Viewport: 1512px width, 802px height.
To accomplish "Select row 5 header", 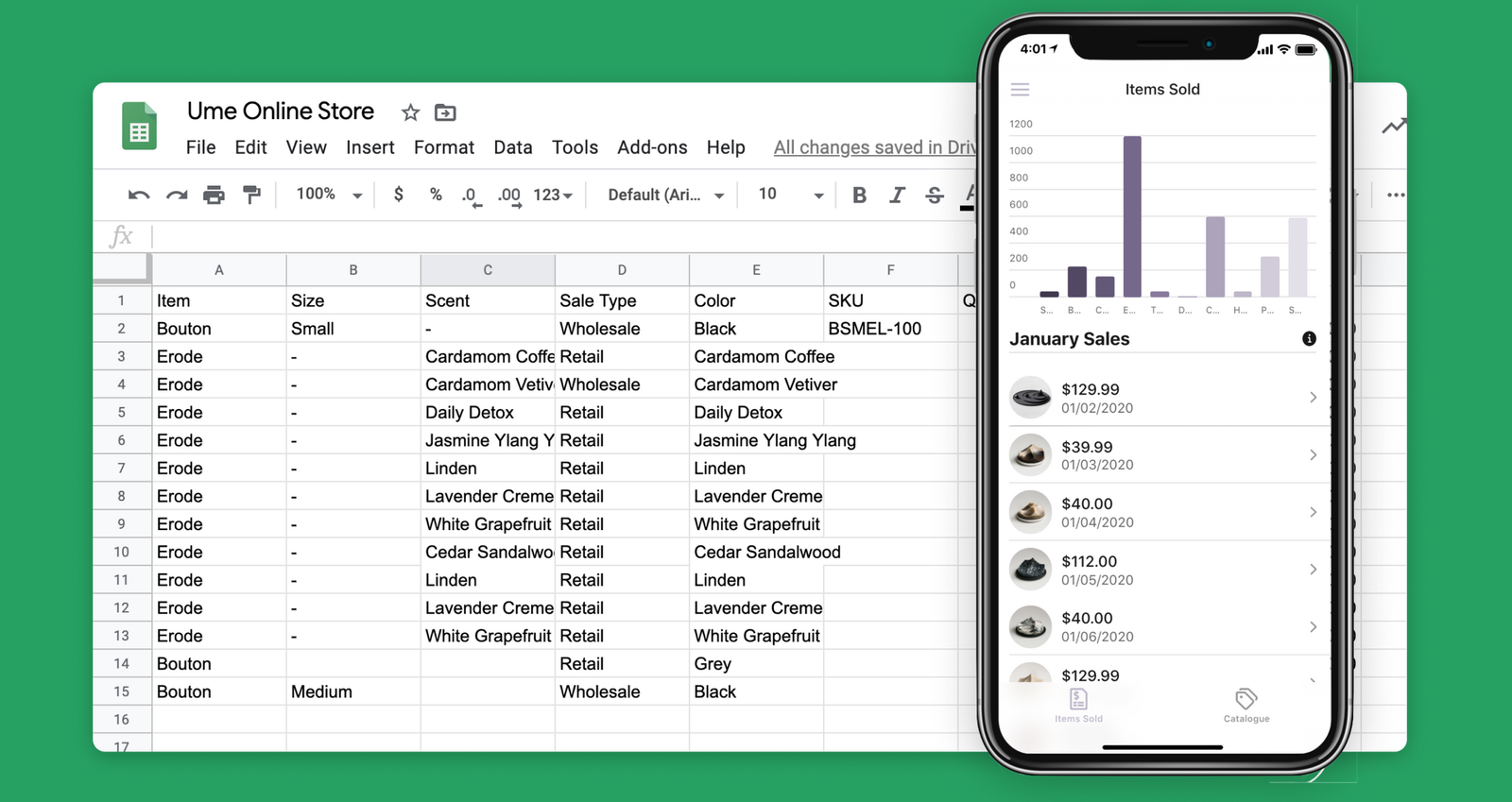I will (x=122, y=413).
